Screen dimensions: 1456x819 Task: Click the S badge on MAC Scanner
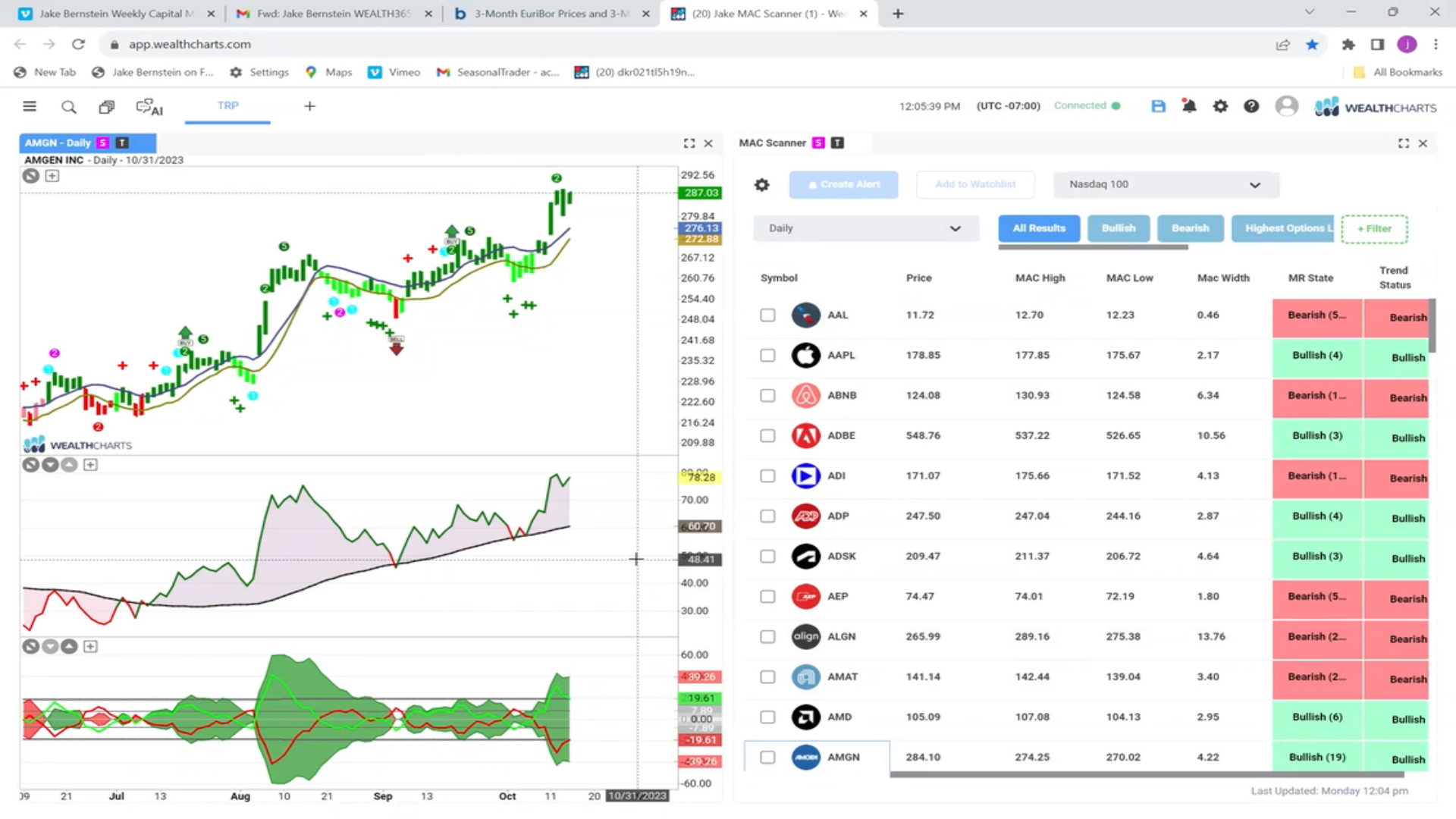pyautogui.click(x=818, y=143)
